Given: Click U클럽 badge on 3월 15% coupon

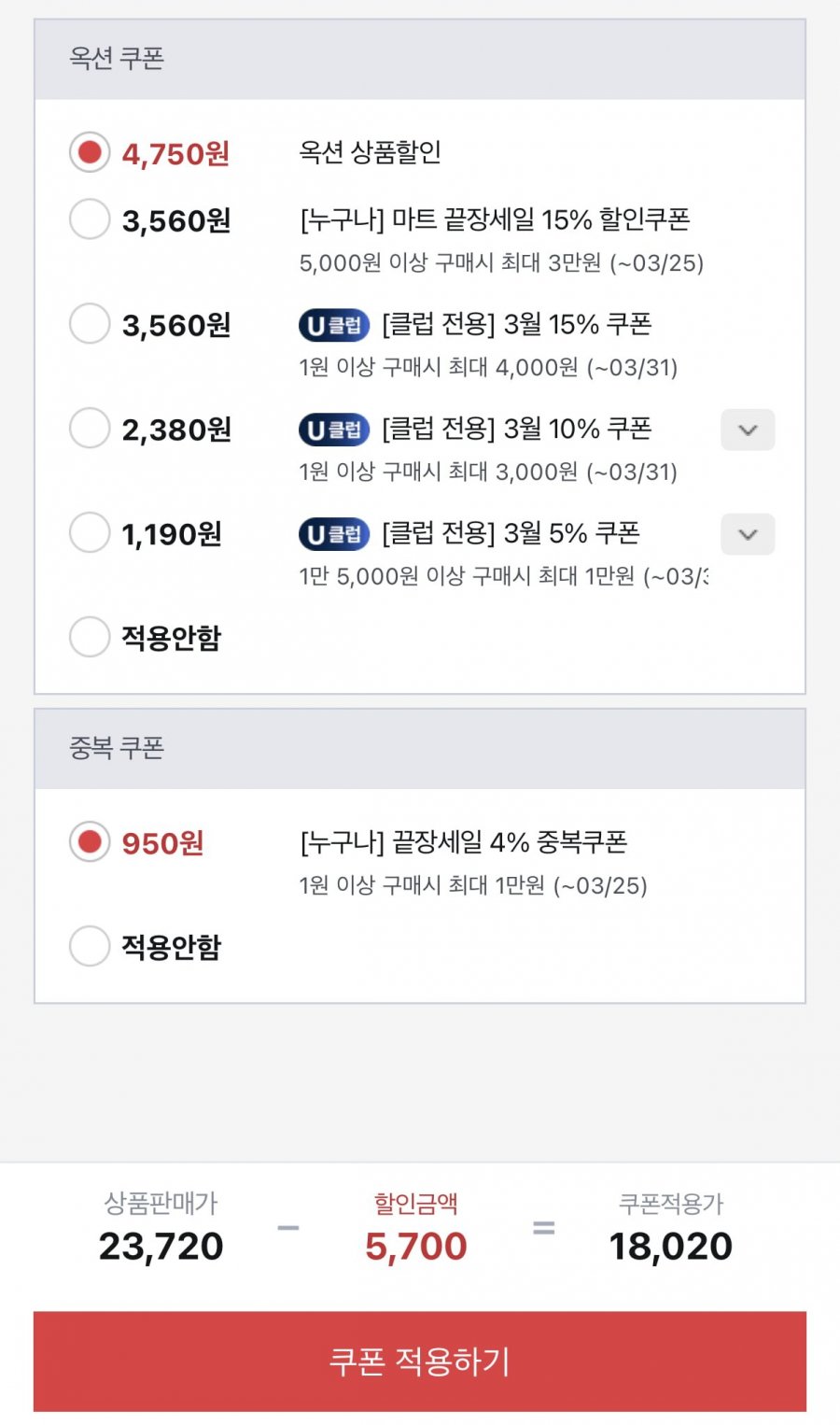Looking at the screenshot, I should [334, 325].
